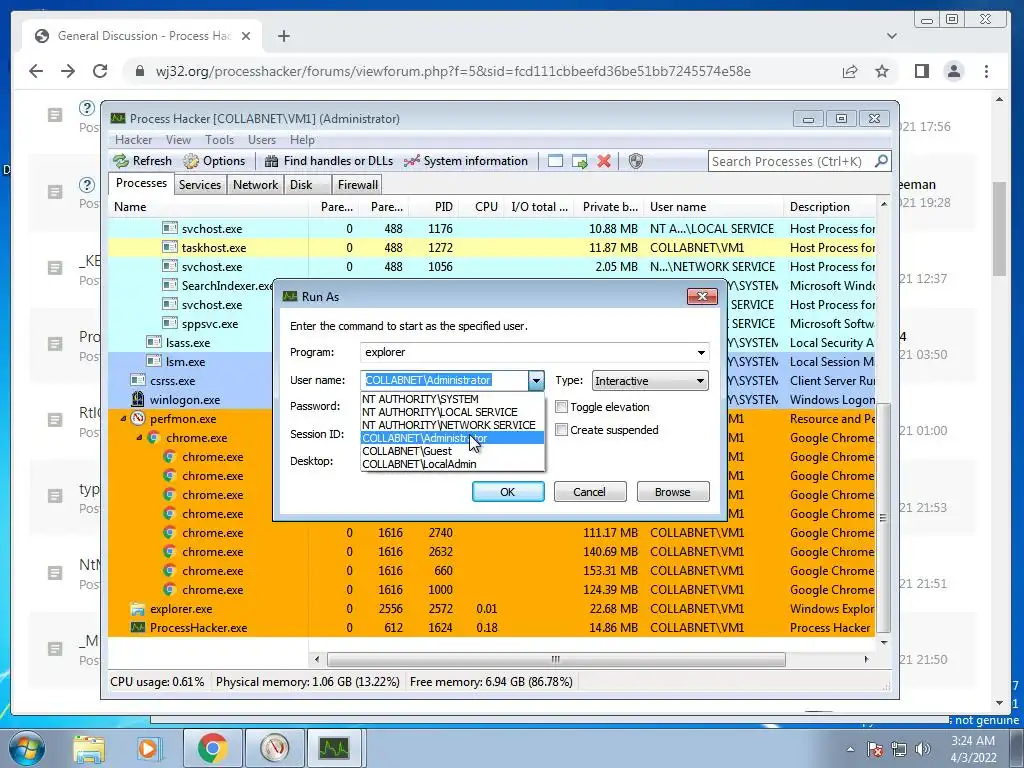Click the find window toolbar icon

(x=555, y=161)
